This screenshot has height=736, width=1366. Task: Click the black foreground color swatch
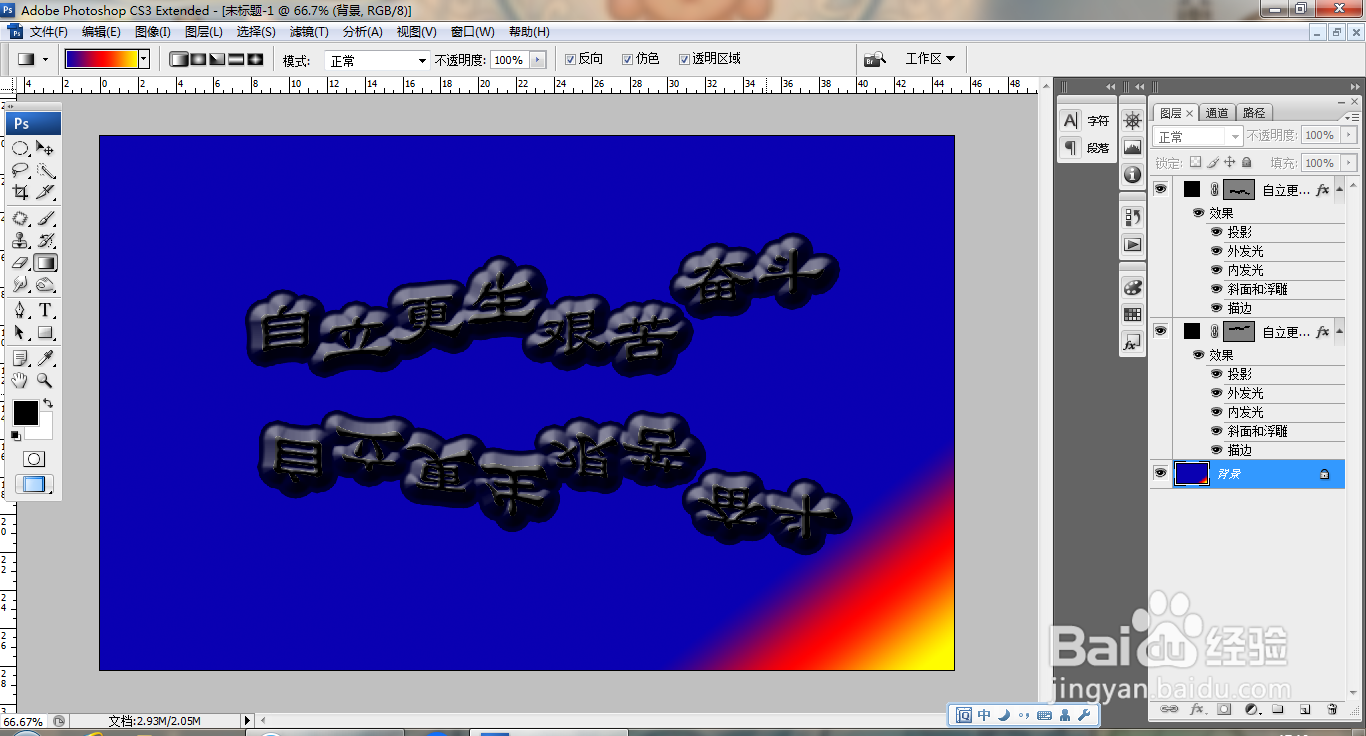24,411
